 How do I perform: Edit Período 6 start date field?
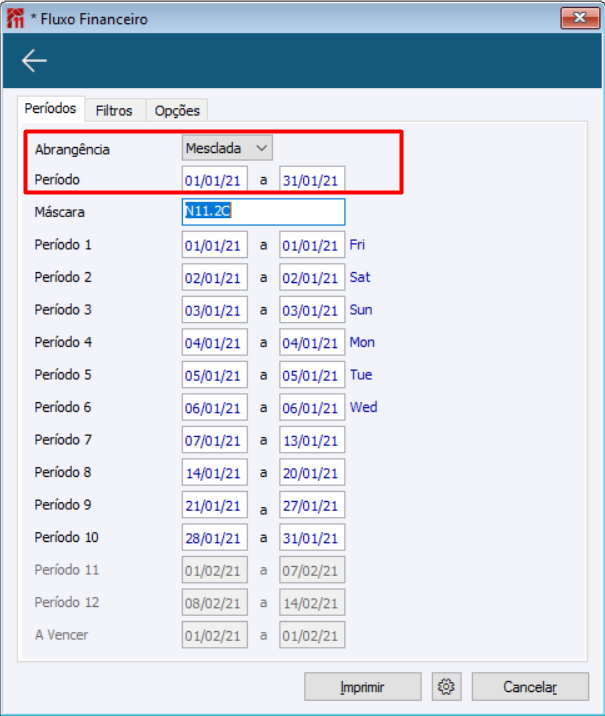(x=215, y=407)
